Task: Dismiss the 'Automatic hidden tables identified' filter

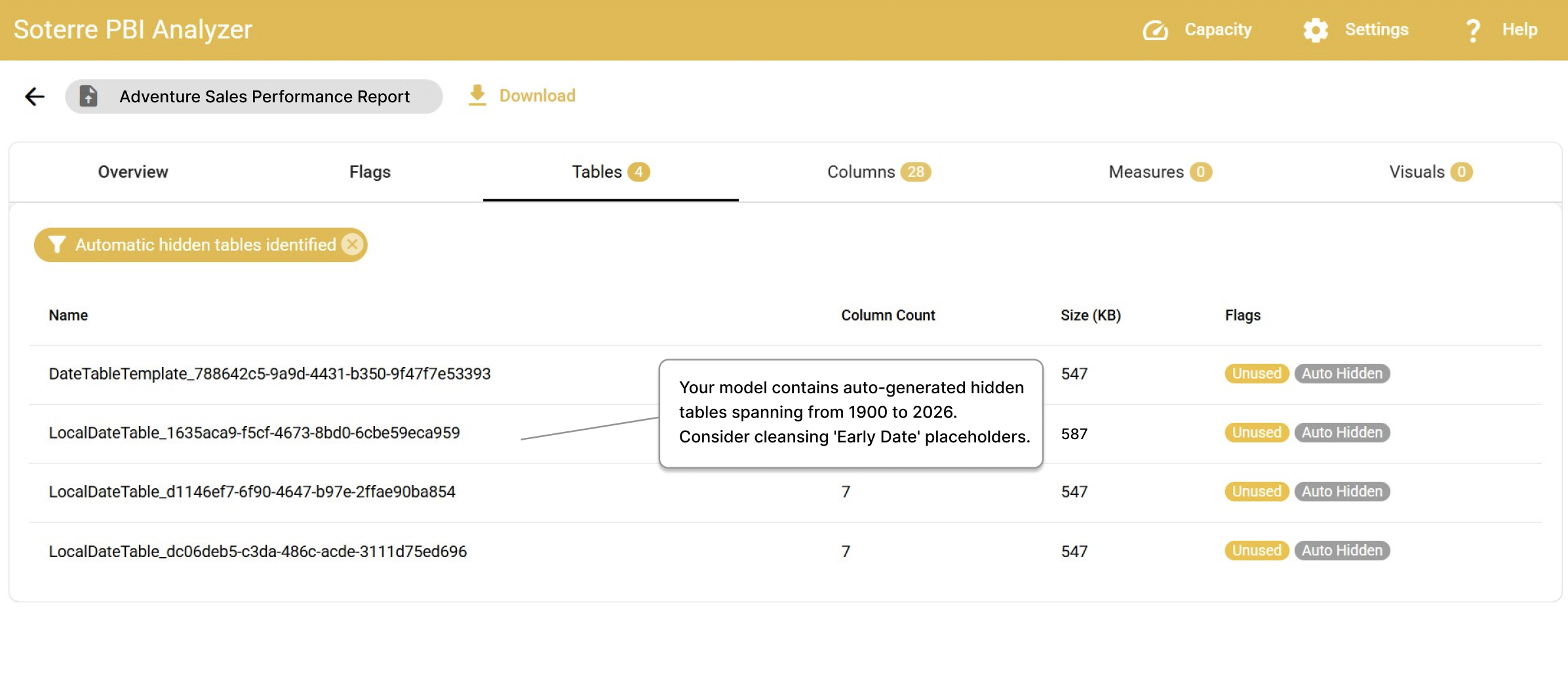Action: [353, 244]
